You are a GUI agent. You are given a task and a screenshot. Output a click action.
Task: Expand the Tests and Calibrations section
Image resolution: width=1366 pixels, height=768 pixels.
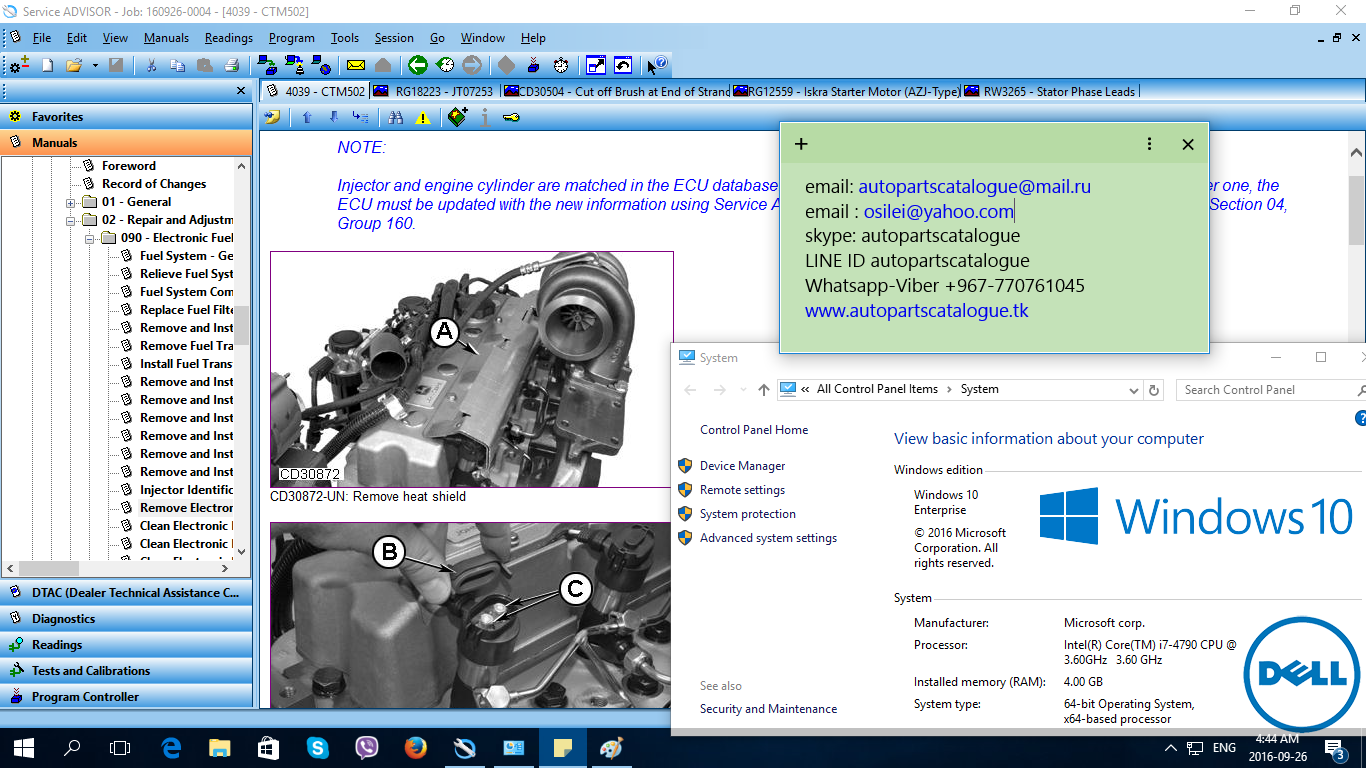[x=126, y=671]
